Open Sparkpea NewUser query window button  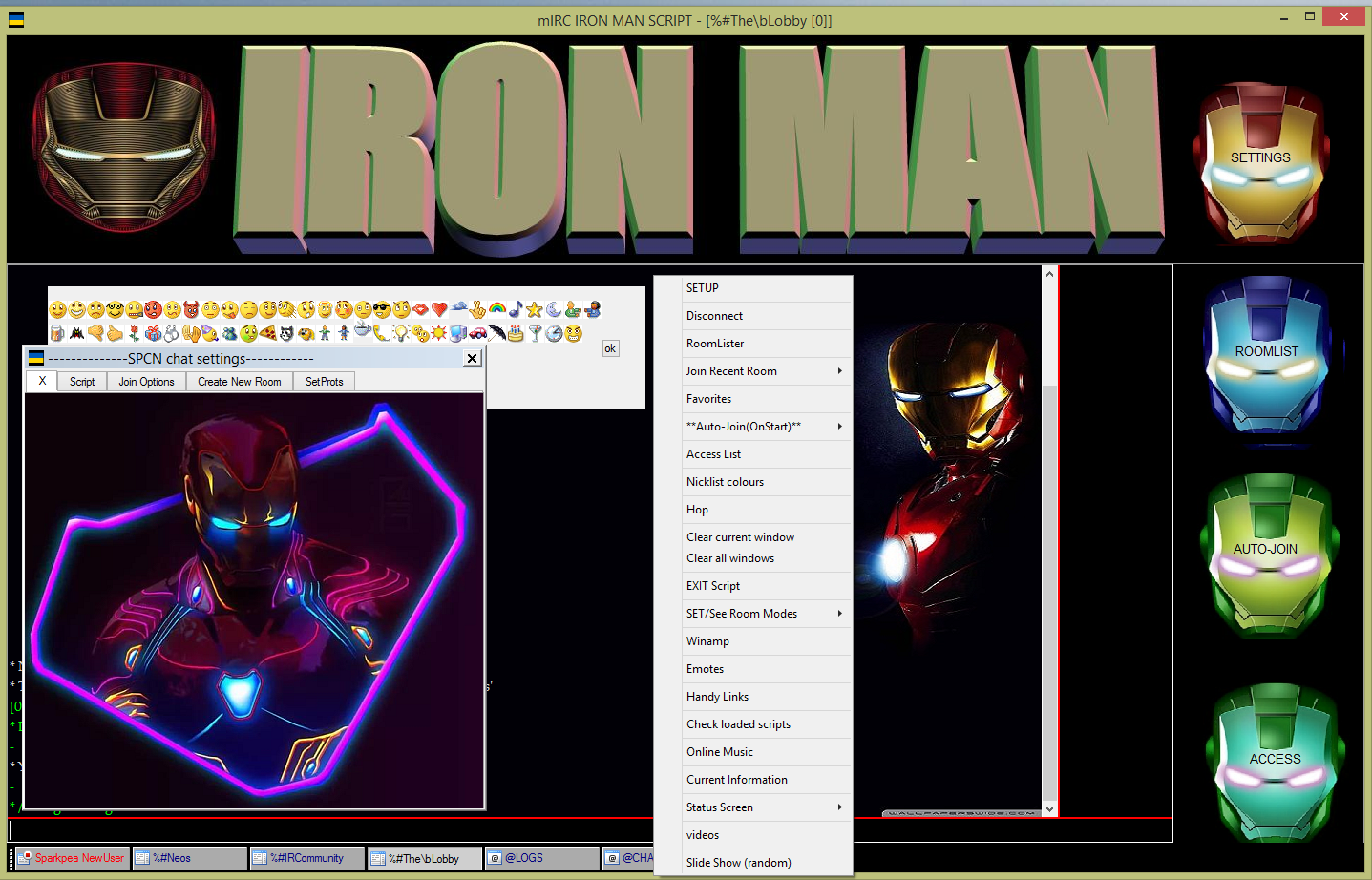tap(73, 858)
